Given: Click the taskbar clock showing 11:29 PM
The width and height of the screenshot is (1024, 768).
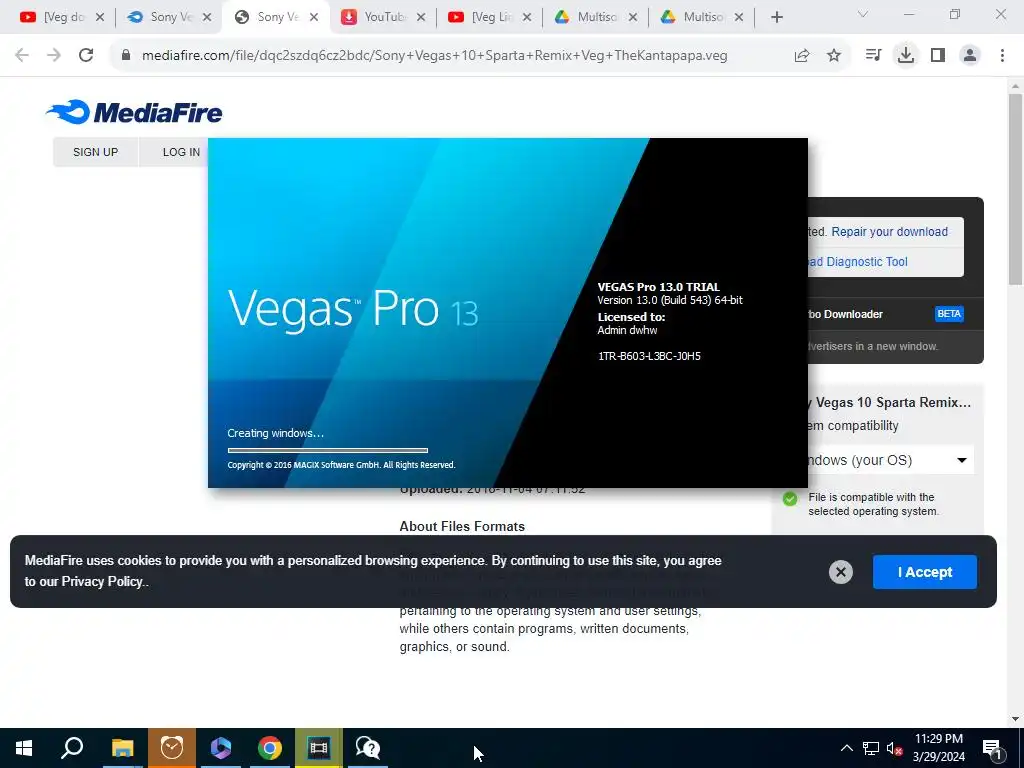Looking at the screenshot, I should pyautogui.click(x=938, y=748).
